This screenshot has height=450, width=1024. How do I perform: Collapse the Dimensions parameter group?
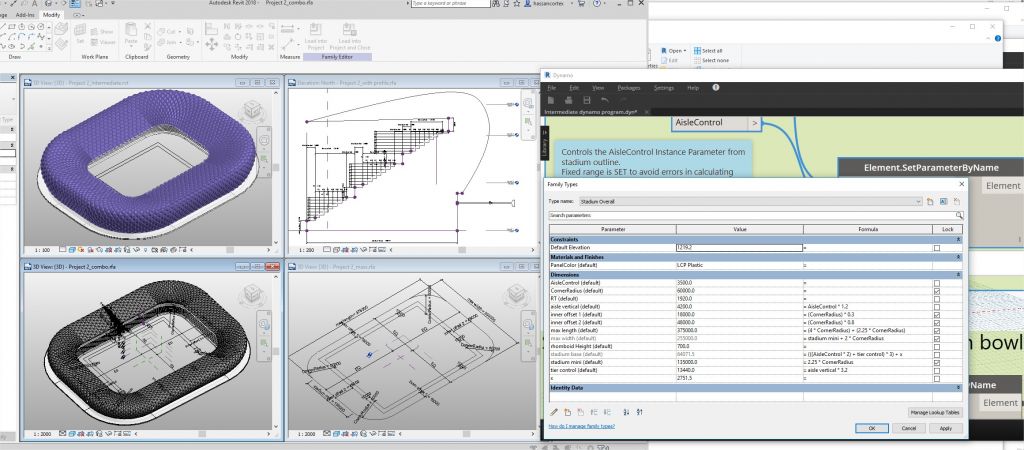(x=959, y=275)
